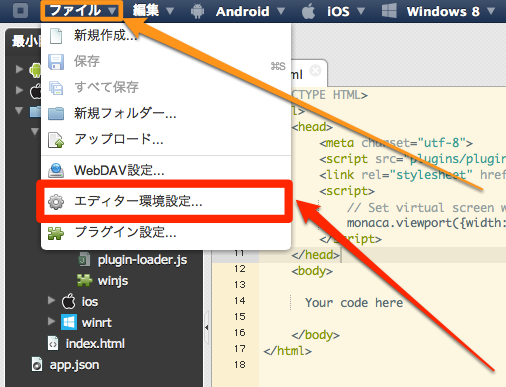Expand the Apple tree node below Android
The width and height of the screenshot is (506, 387).
[x=19, y=90]
